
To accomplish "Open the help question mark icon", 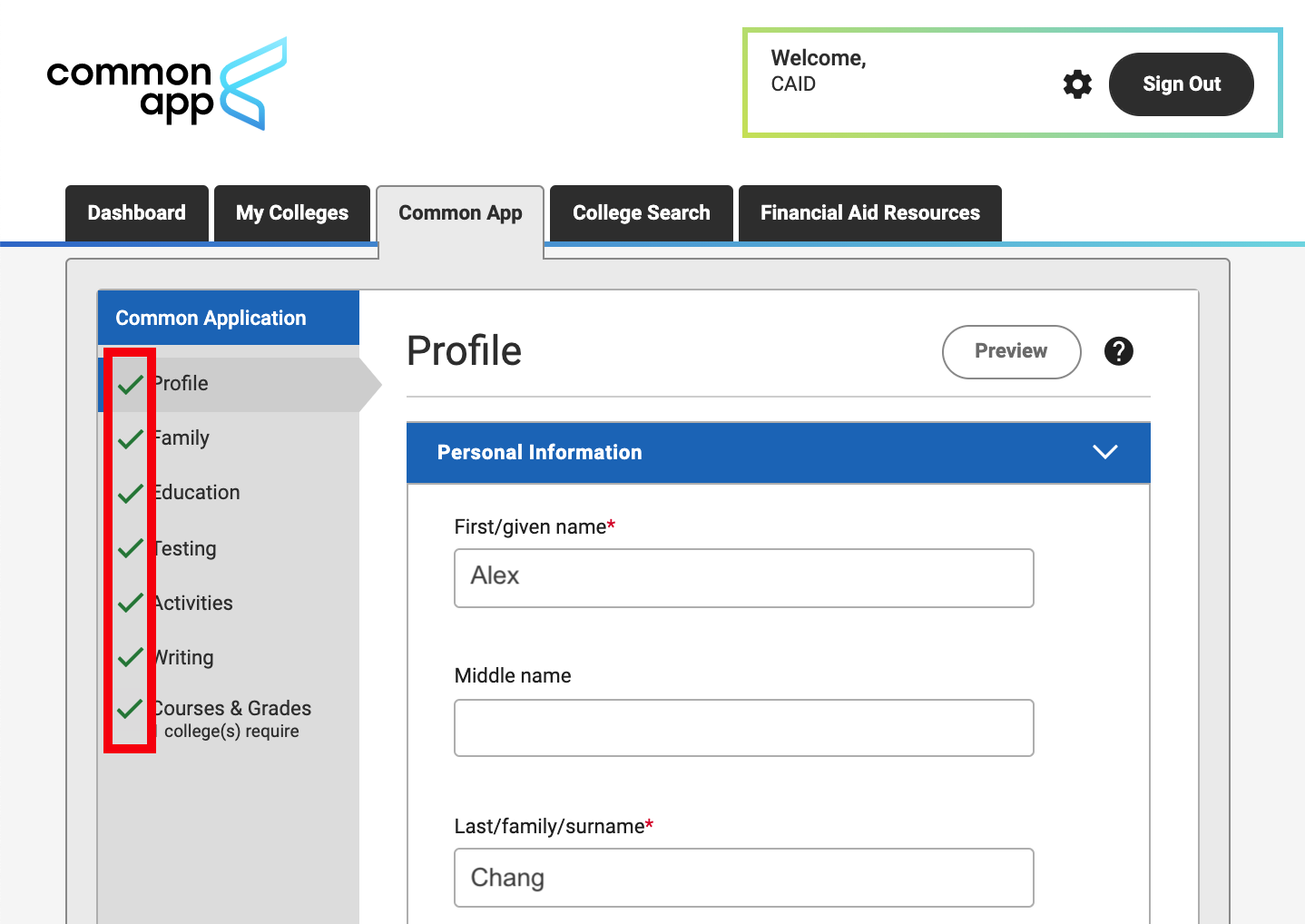I will [x=1118, y=351].
